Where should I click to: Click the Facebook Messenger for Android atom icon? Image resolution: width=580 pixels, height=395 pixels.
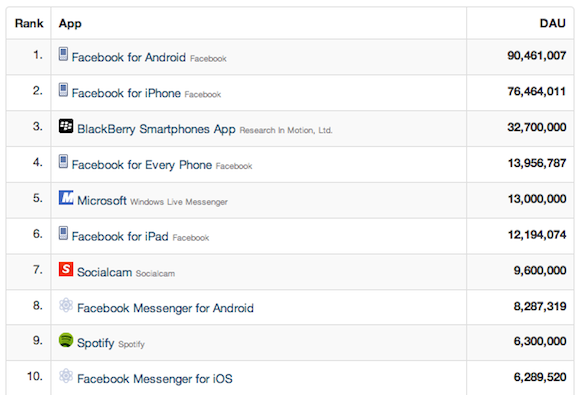click(x=66, y=305)
